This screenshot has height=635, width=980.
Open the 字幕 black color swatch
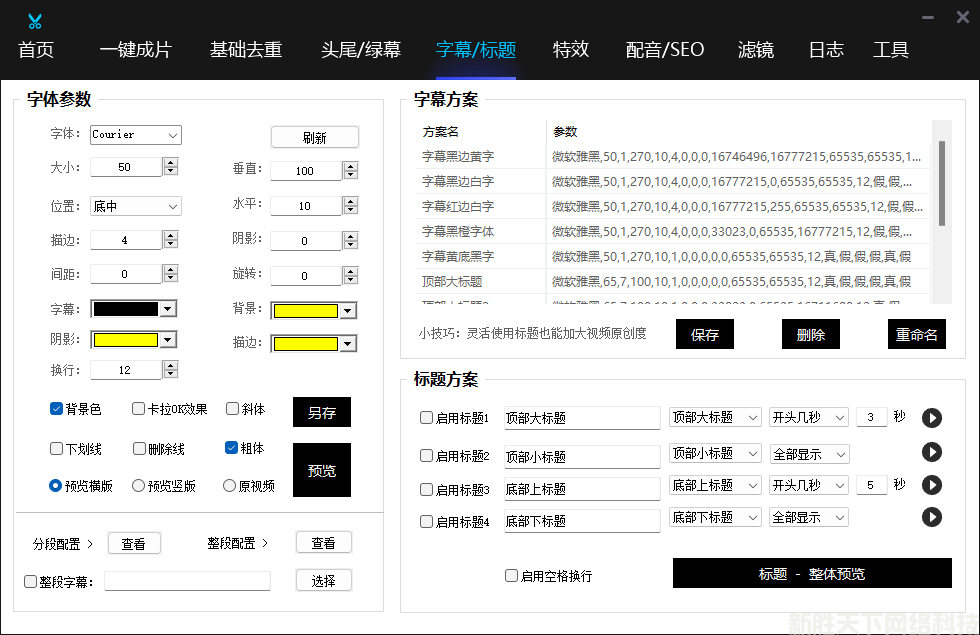133,309
